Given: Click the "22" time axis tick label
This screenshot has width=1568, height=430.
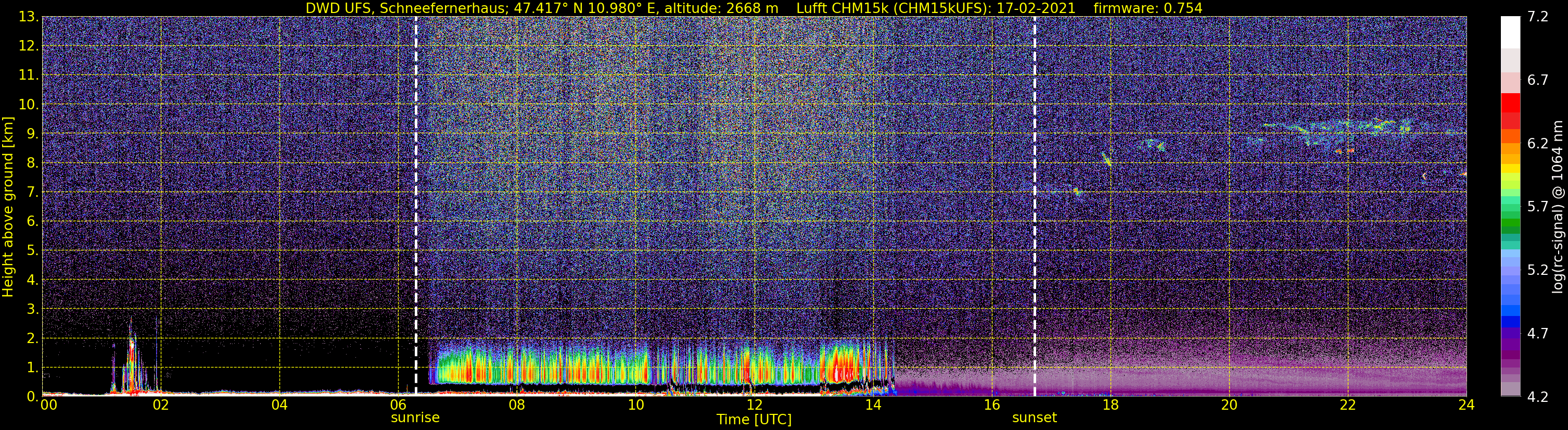Looking at the screenshot, I should coord(1348,404).
